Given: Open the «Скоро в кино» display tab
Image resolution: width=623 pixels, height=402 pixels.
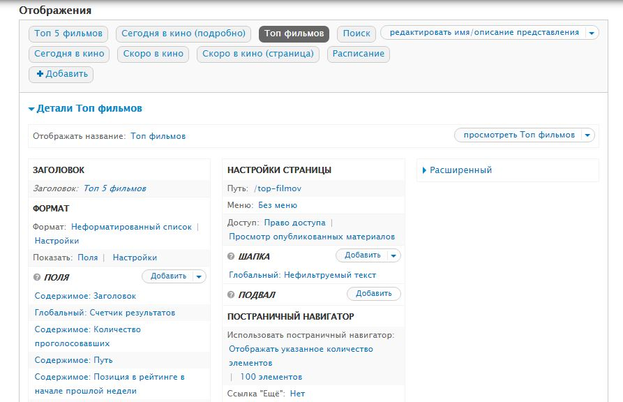Looking at the screenshot, I should point(153,54).
